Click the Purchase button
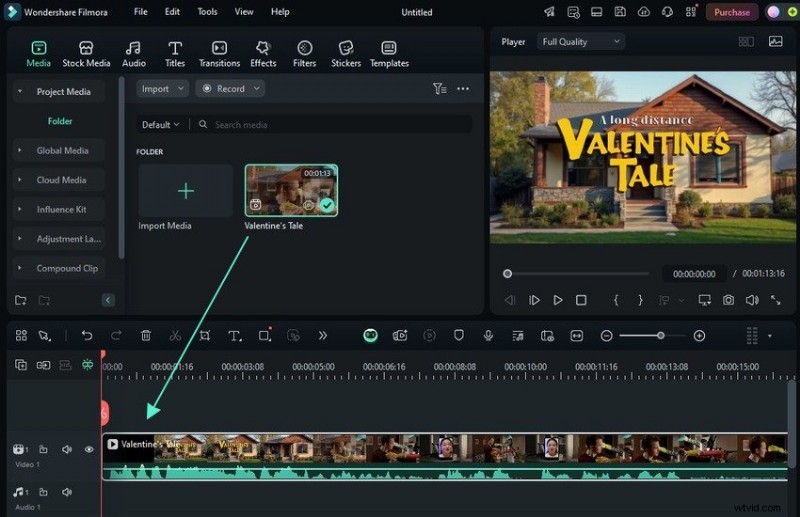 [732, 12]
